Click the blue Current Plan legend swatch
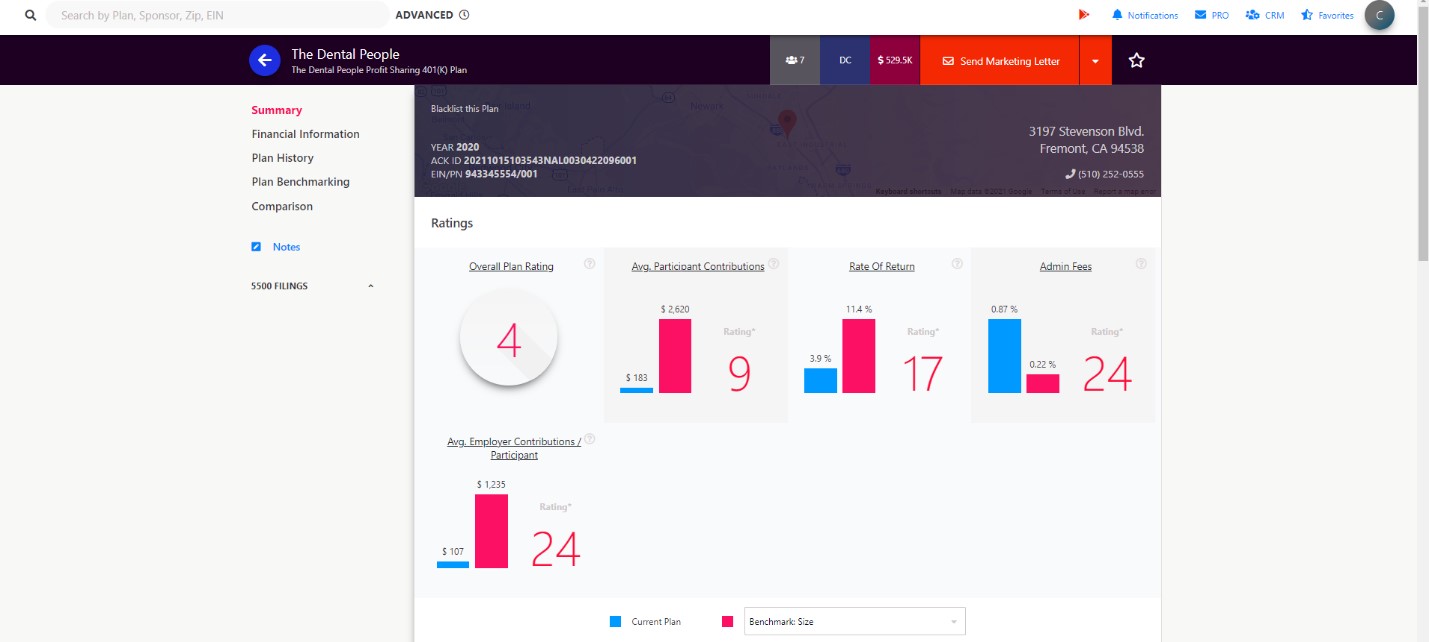 pos(615,622)
